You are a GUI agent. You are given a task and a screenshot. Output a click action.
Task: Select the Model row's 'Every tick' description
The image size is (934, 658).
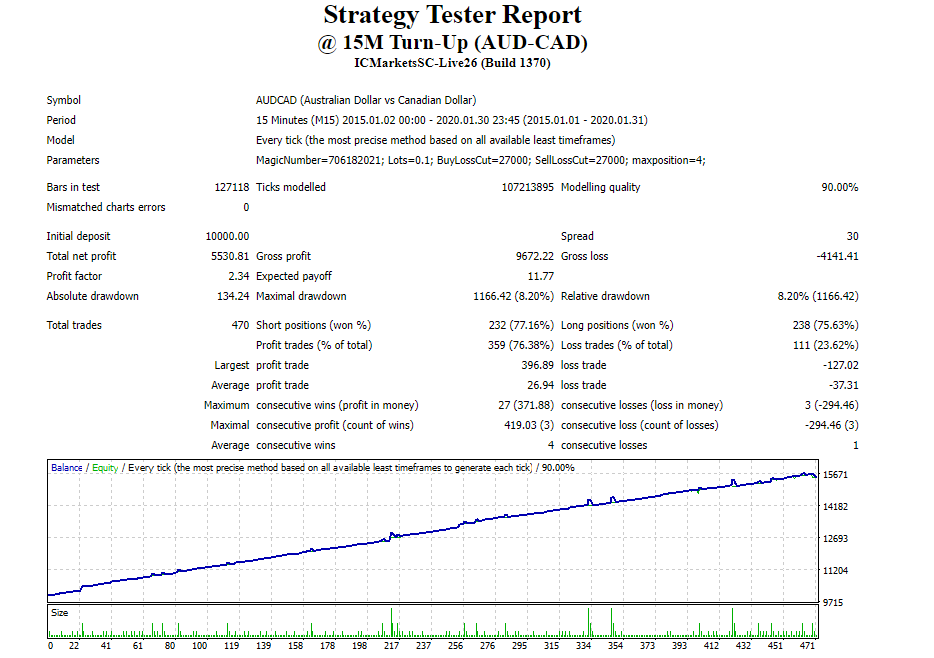click(435, 140)
